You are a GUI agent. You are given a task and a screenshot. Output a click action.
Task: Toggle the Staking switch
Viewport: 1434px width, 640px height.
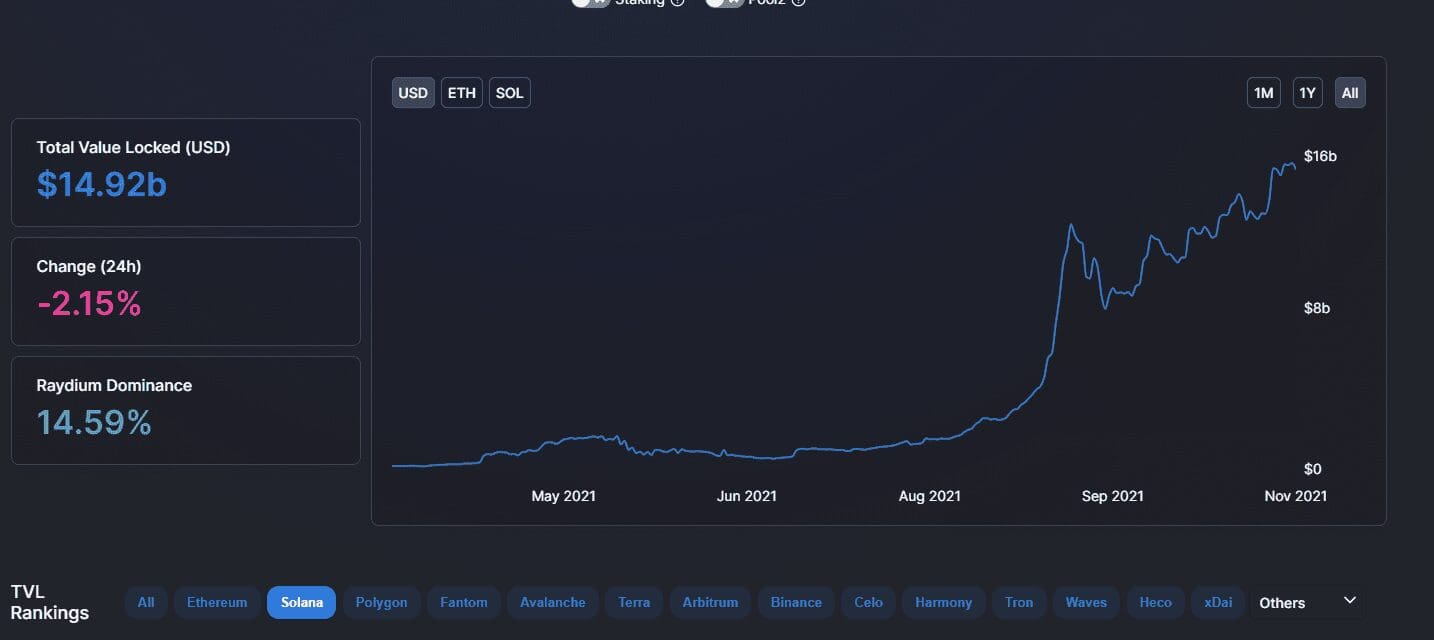tap(590, 2)
